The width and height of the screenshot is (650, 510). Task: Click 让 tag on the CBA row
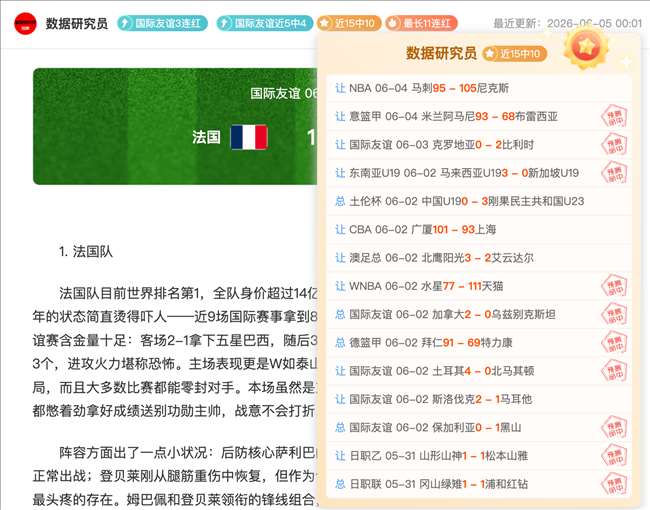[340, 229]
